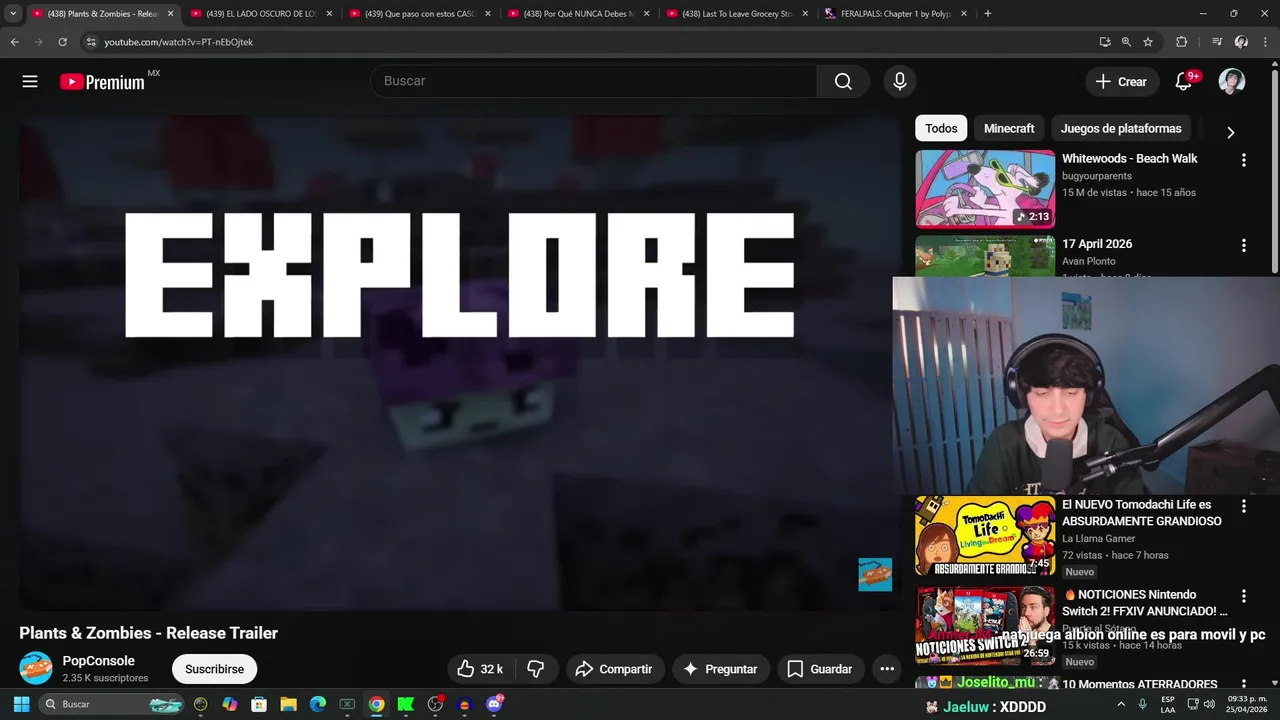Select Juegos de plataformas filter chip

(x=1121, y=128)
